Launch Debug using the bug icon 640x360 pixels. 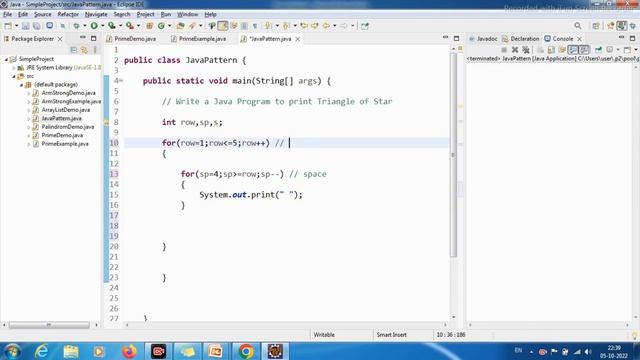[x=76, y=26]
